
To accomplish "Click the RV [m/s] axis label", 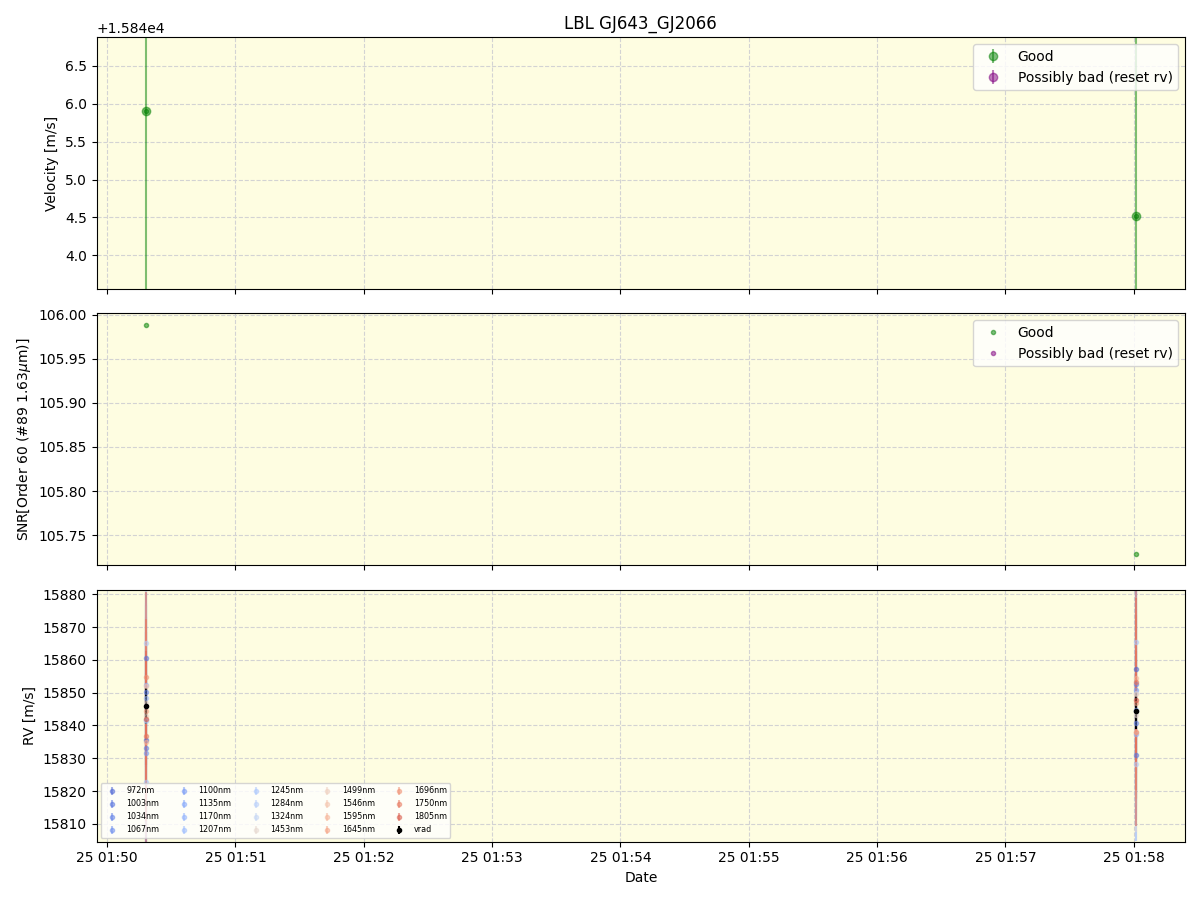I will tap(28, 715).
